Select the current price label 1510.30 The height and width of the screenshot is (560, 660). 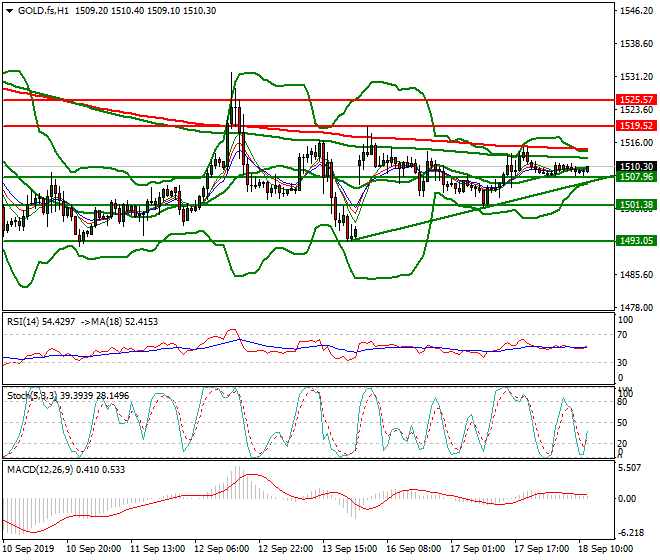[x=636, y=167]
